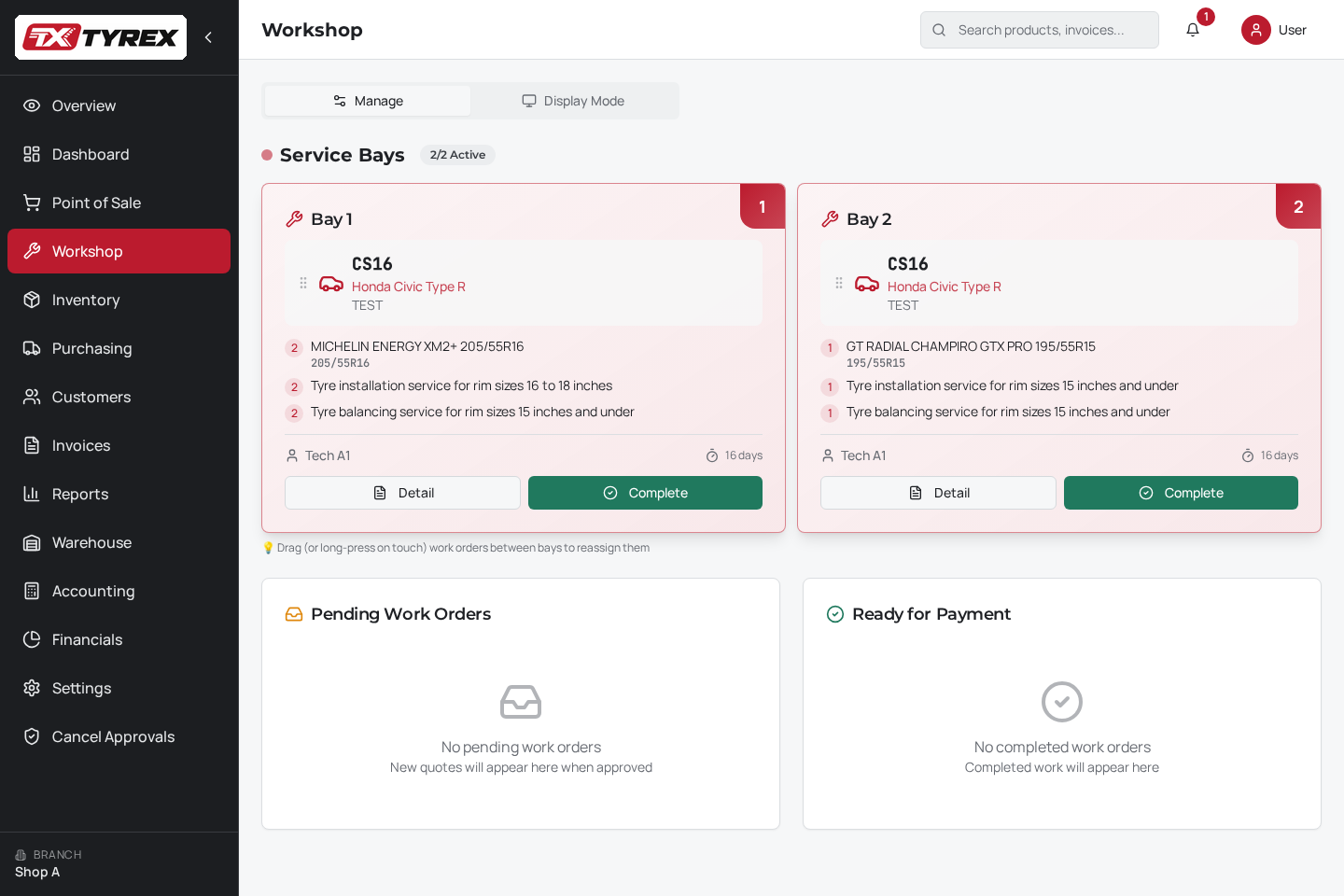Mark Bay 2 work order Complete

(x=1181, y=493)
